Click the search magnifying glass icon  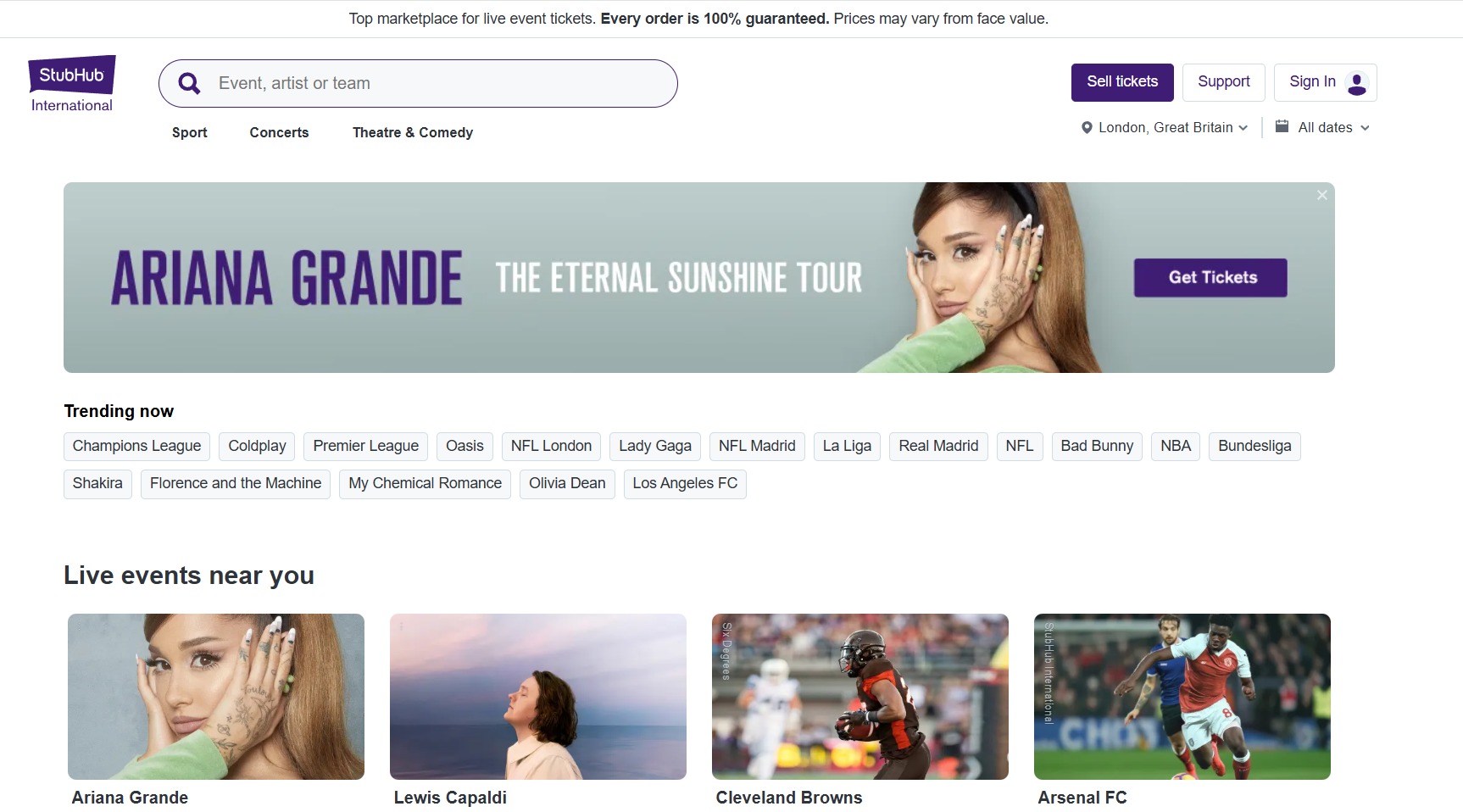click(x=188, y=82)
